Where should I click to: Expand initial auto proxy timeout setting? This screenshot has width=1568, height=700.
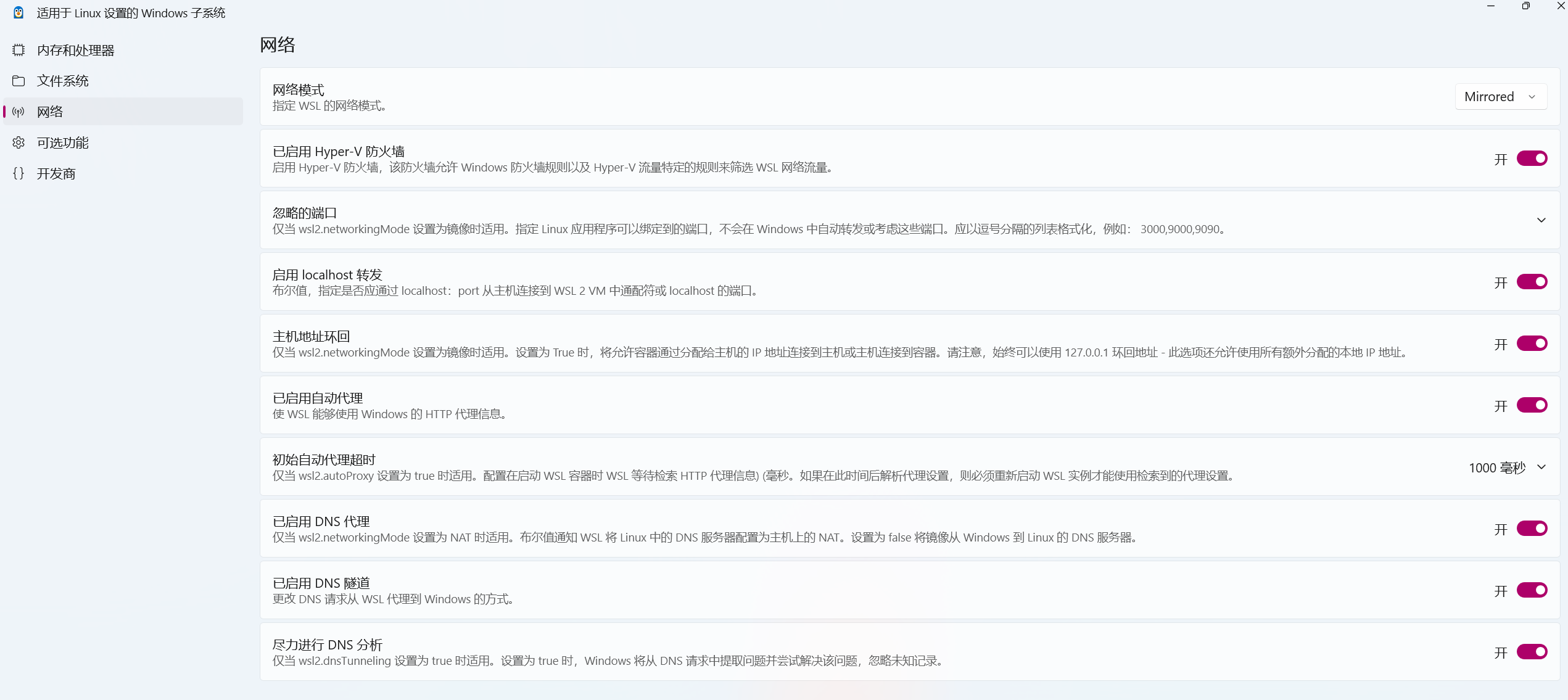[1541, 467]
